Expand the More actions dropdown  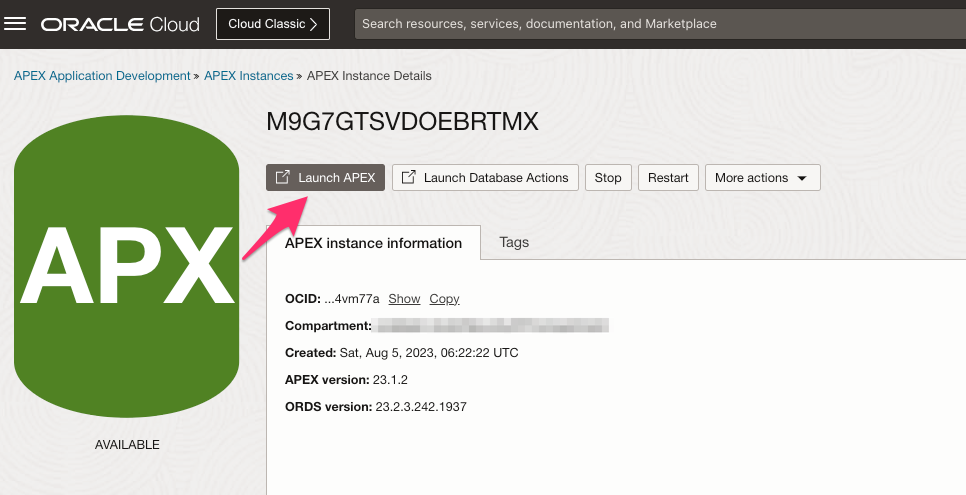click(x=762, y=177)
